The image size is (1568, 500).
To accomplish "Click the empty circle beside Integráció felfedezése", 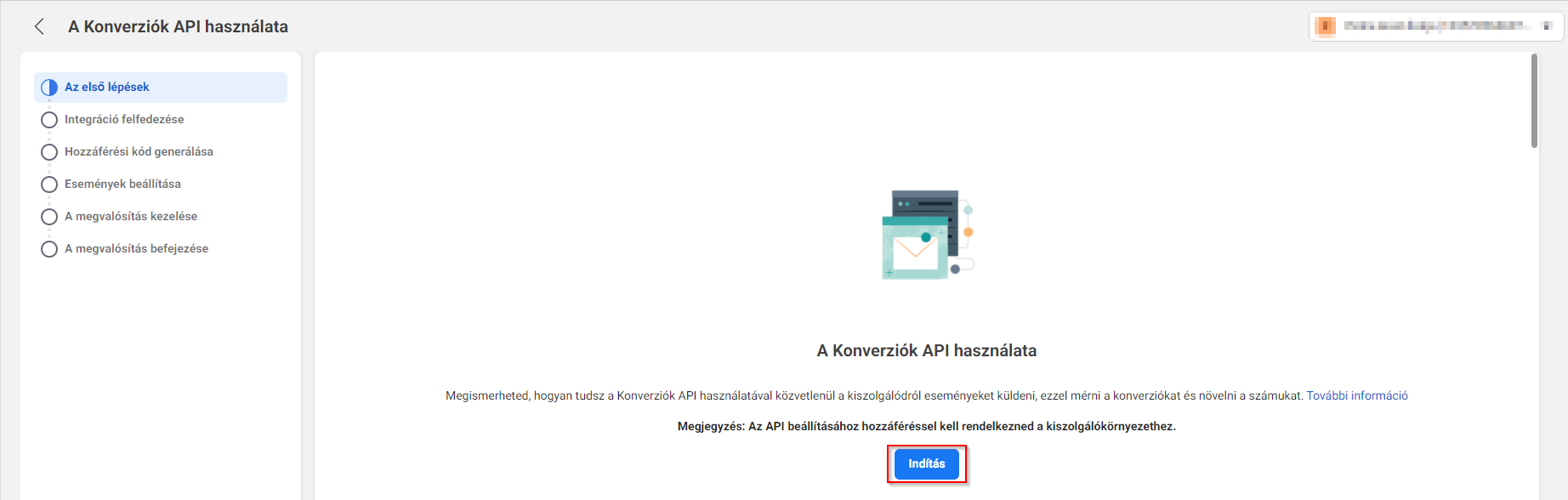I will (49, 120).
